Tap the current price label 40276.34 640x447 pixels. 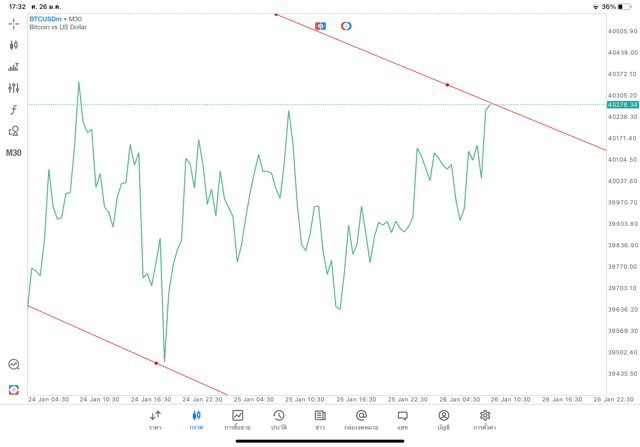tap(621, 104)
